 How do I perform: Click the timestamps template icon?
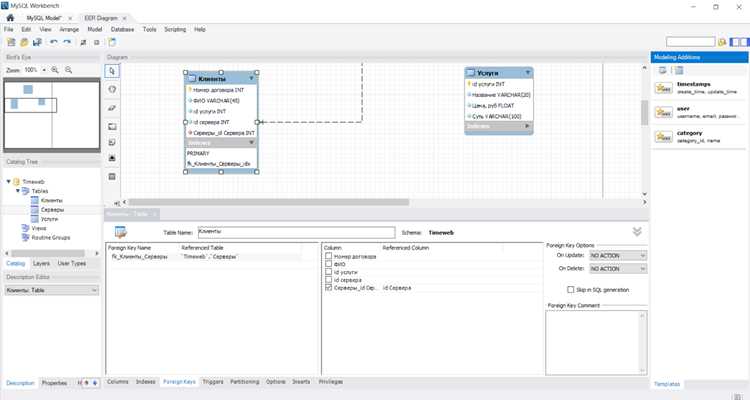click(663, 88)
